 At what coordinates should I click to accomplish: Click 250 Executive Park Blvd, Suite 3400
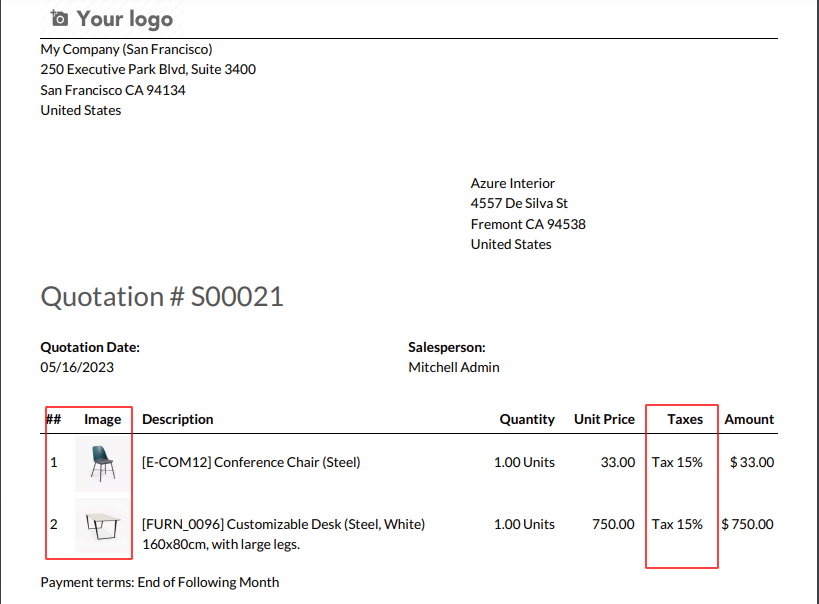tap(148, 69)
